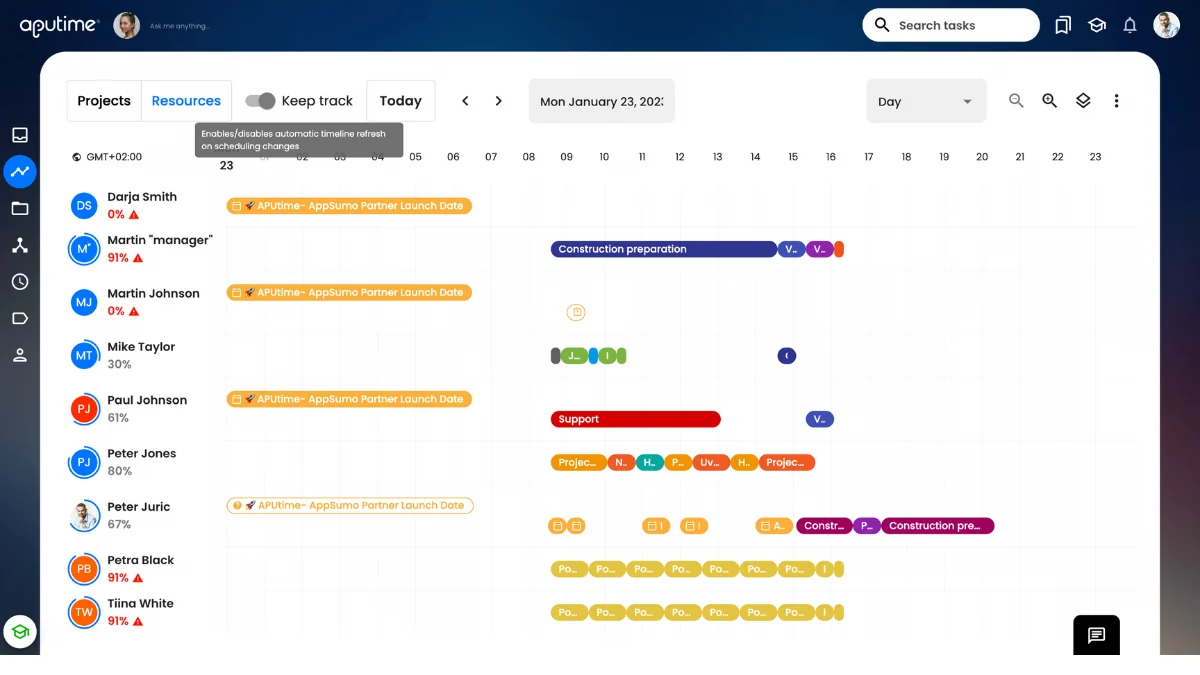
Task: Switch to the Resources tab
Action: [186, 101]
